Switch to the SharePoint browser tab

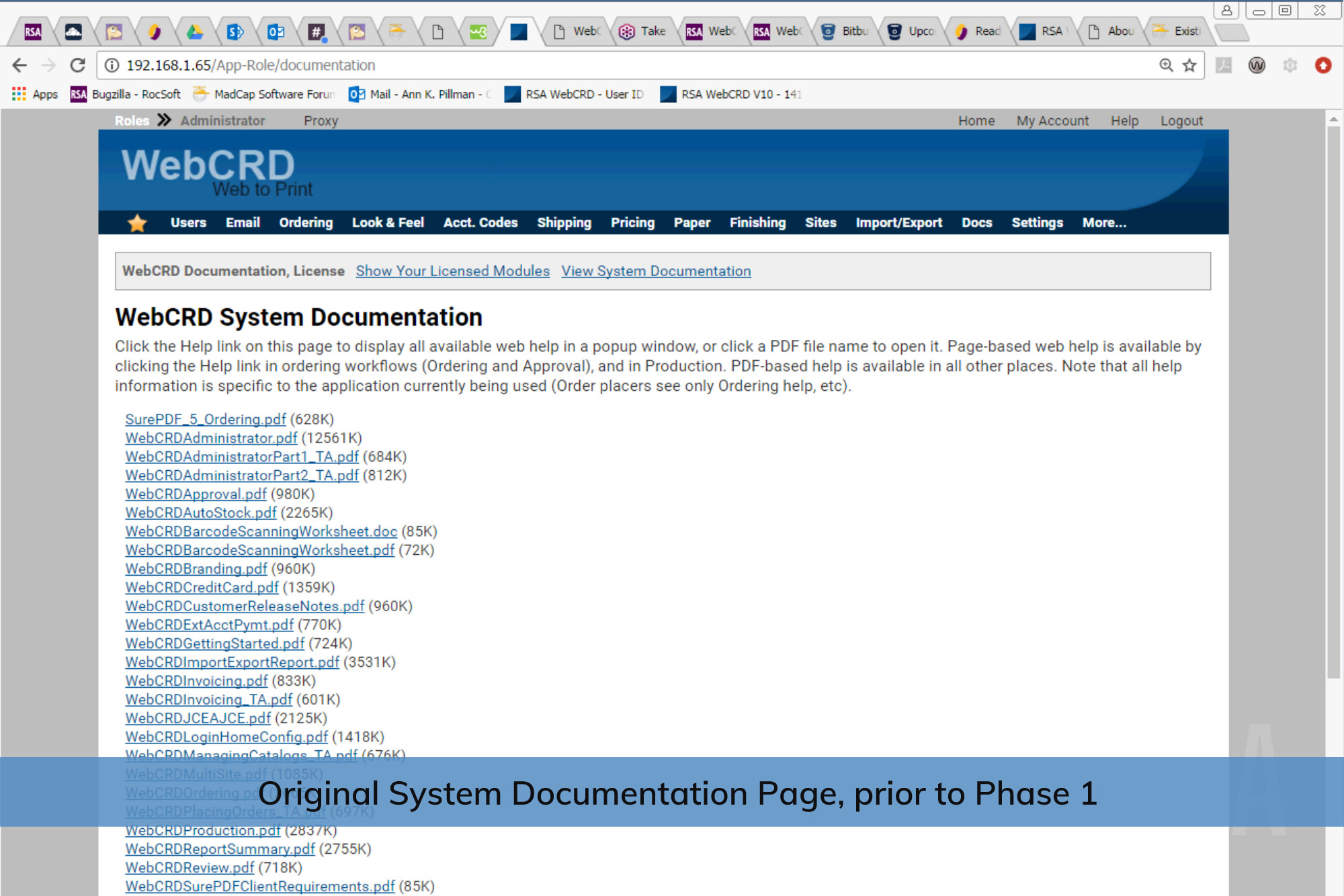coord(235,32)
